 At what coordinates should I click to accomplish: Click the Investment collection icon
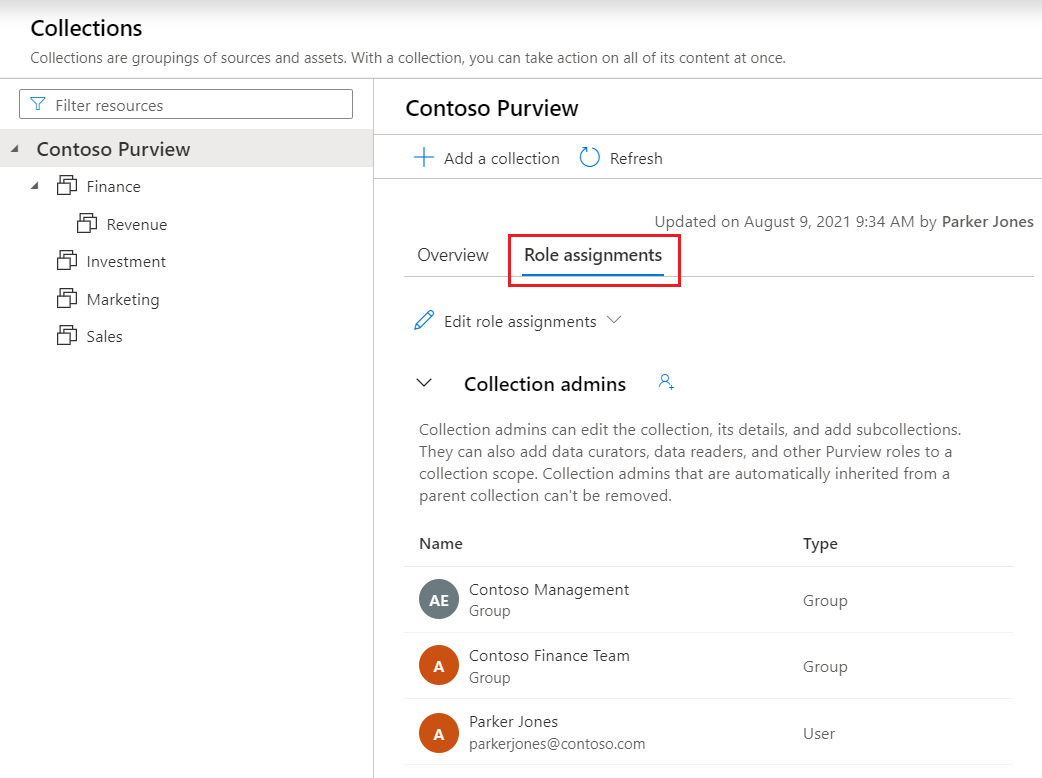pos(68,261)
